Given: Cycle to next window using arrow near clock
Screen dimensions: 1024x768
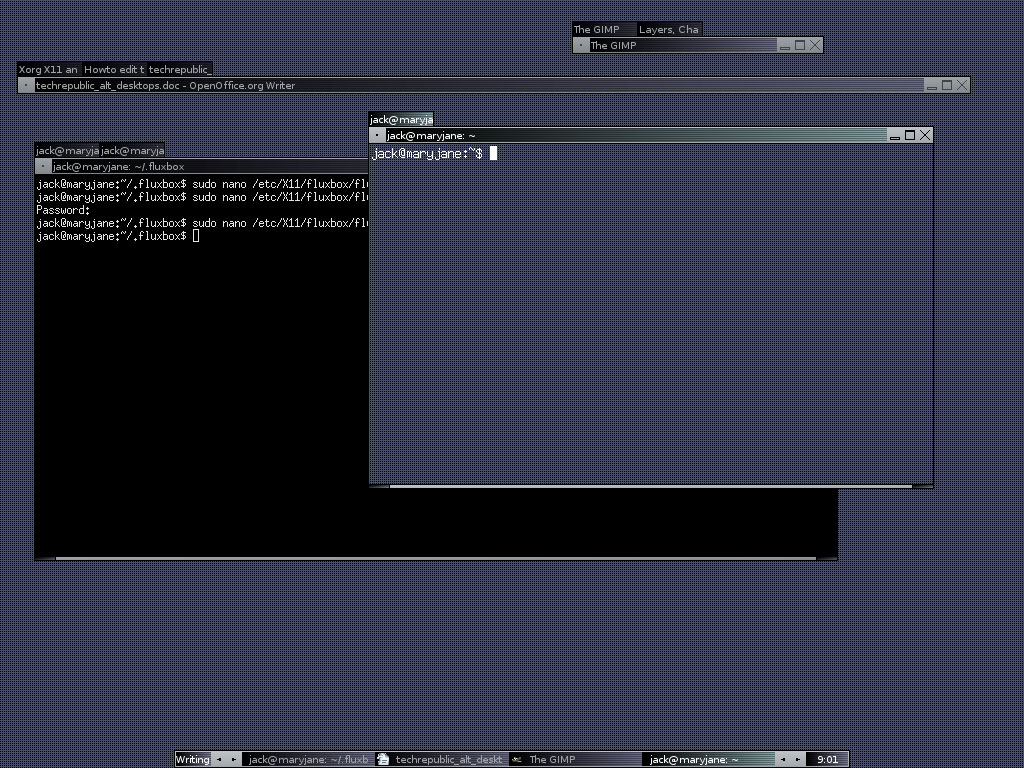Looking at the screenshot, I should click(798, 760).
